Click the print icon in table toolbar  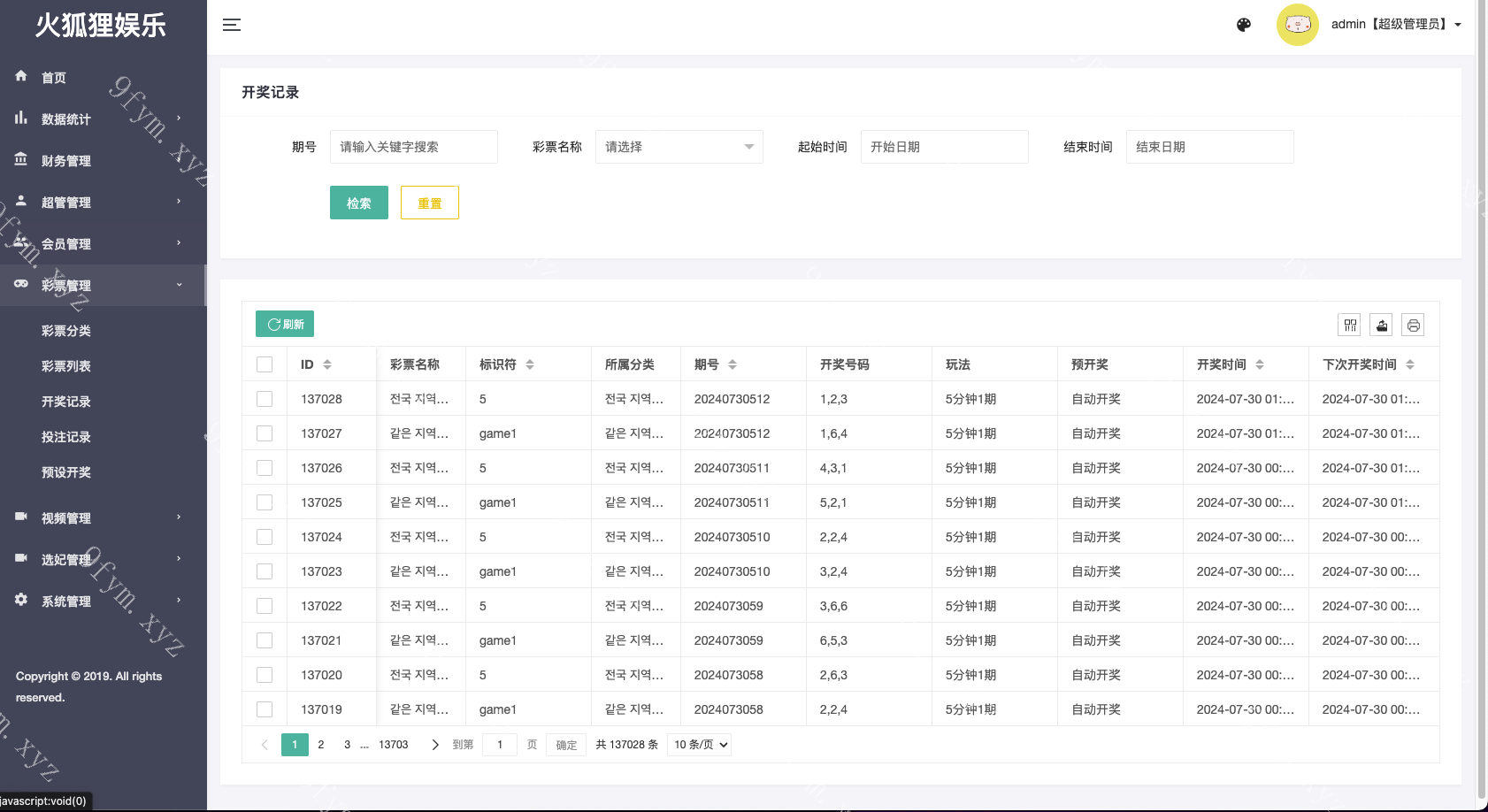(1414, 326)
